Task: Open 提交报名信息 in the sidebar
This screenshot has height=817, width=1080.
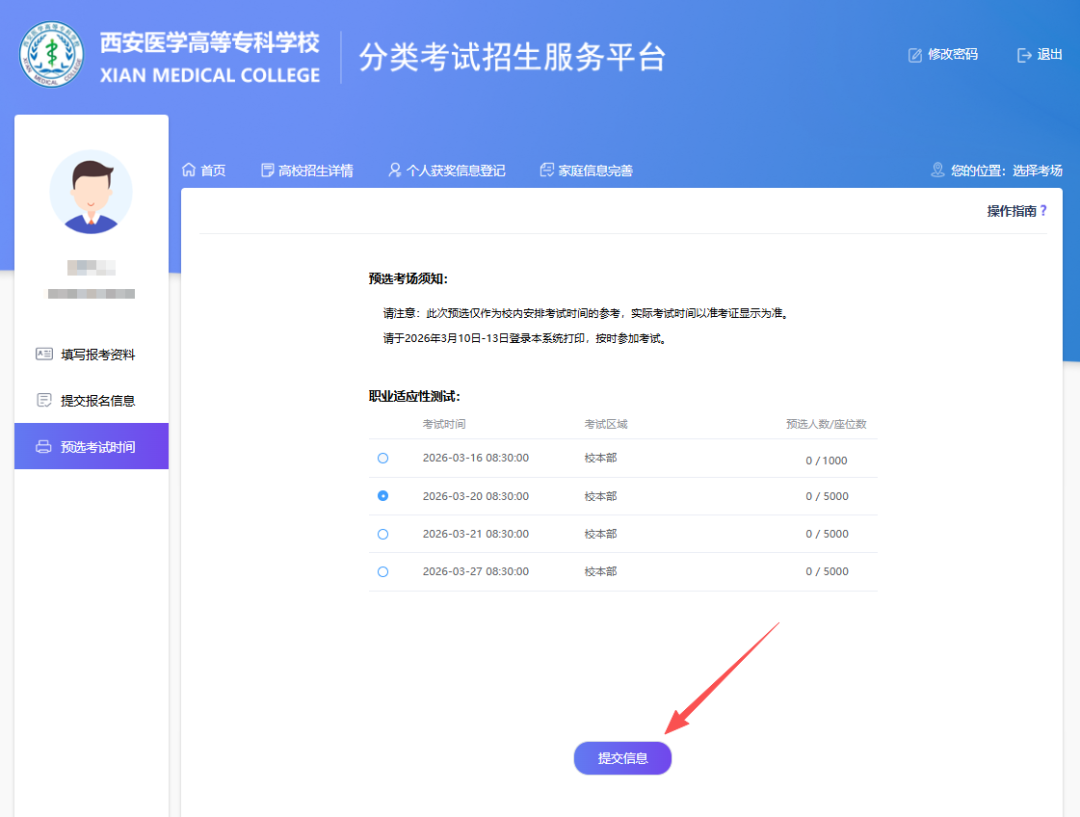Action: pos(97,400)
